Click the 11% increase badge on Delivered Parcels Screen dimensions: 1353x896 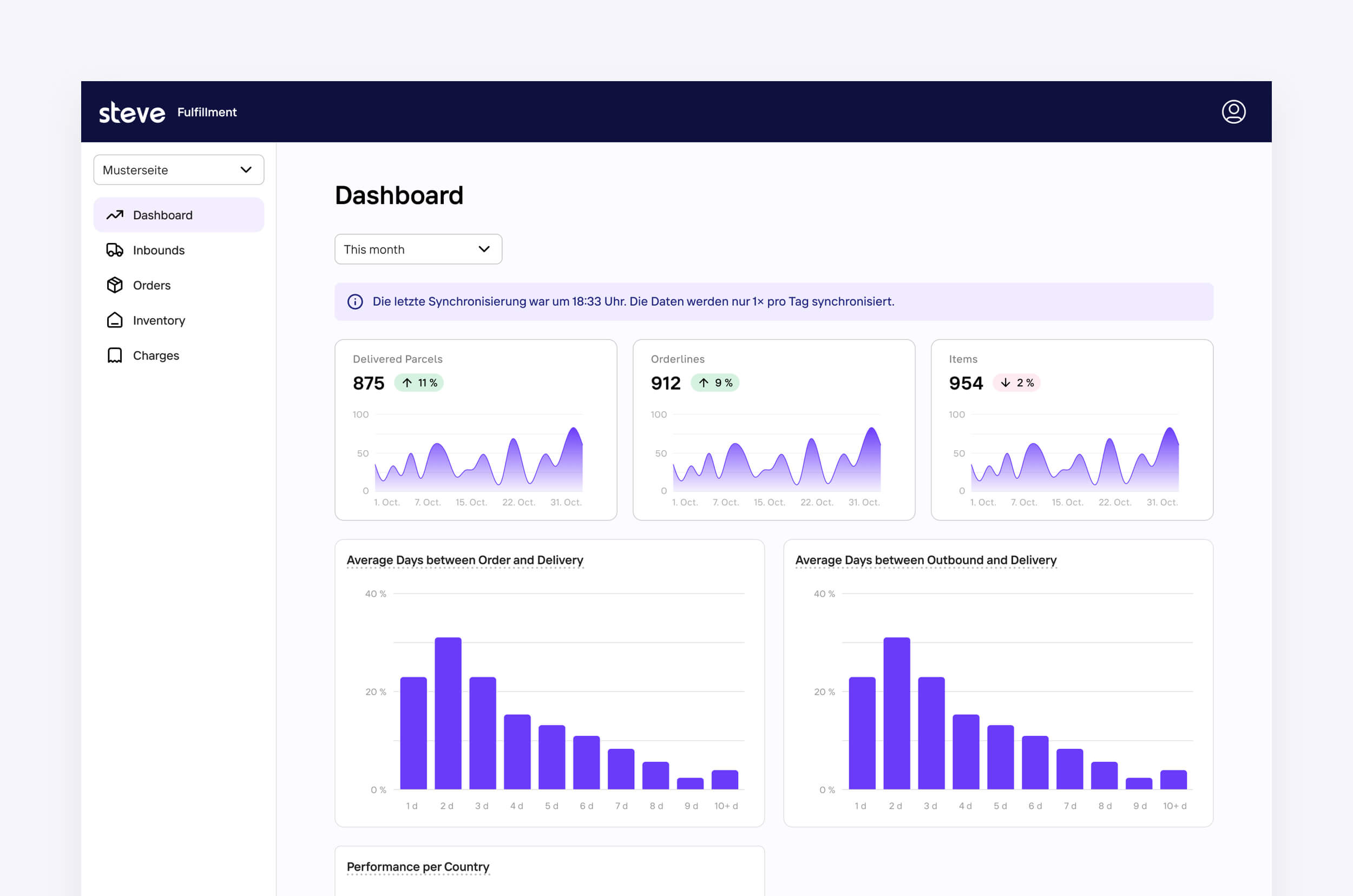click(419, 383)
